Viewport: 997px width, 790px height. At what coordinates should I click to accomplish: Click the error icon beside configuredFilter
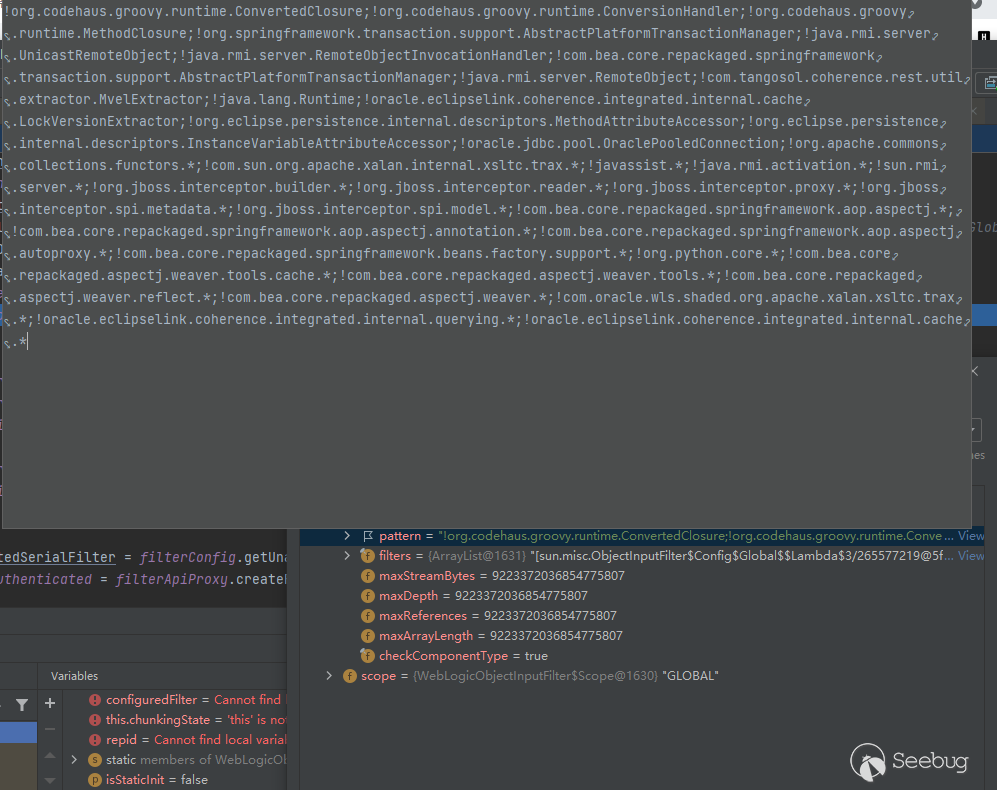[x=95, y=700]
